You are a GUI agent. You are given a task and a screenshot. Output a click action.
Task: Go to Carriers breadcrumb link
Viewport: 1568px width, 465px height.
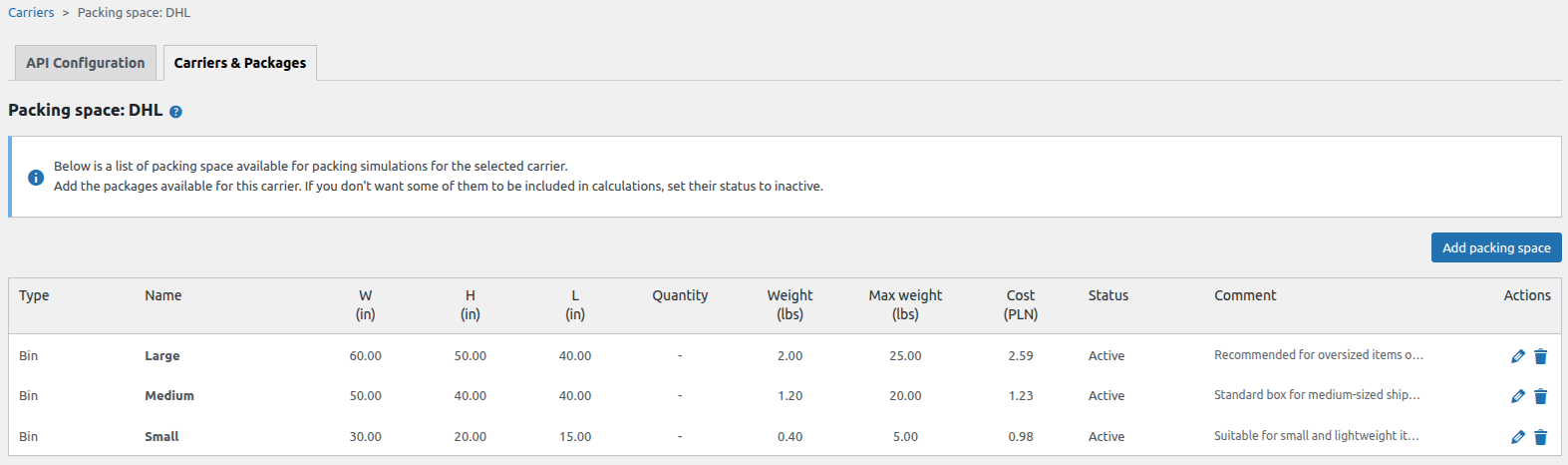31,13
